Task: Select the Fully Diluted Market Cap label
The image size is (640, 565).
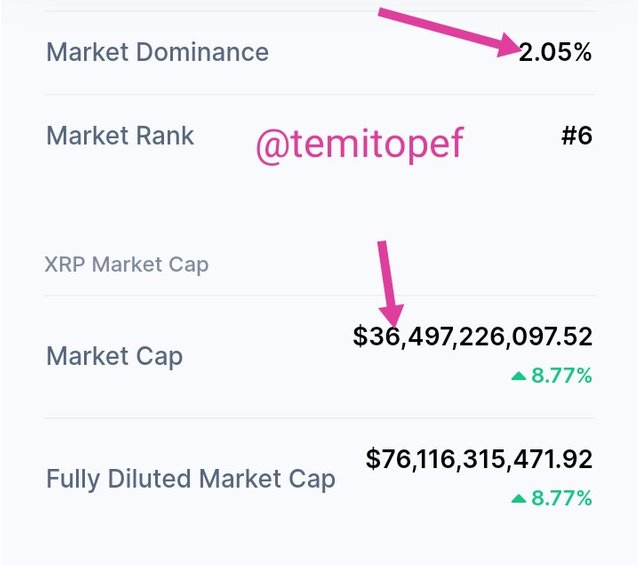Action: click(x=190, y=479)
